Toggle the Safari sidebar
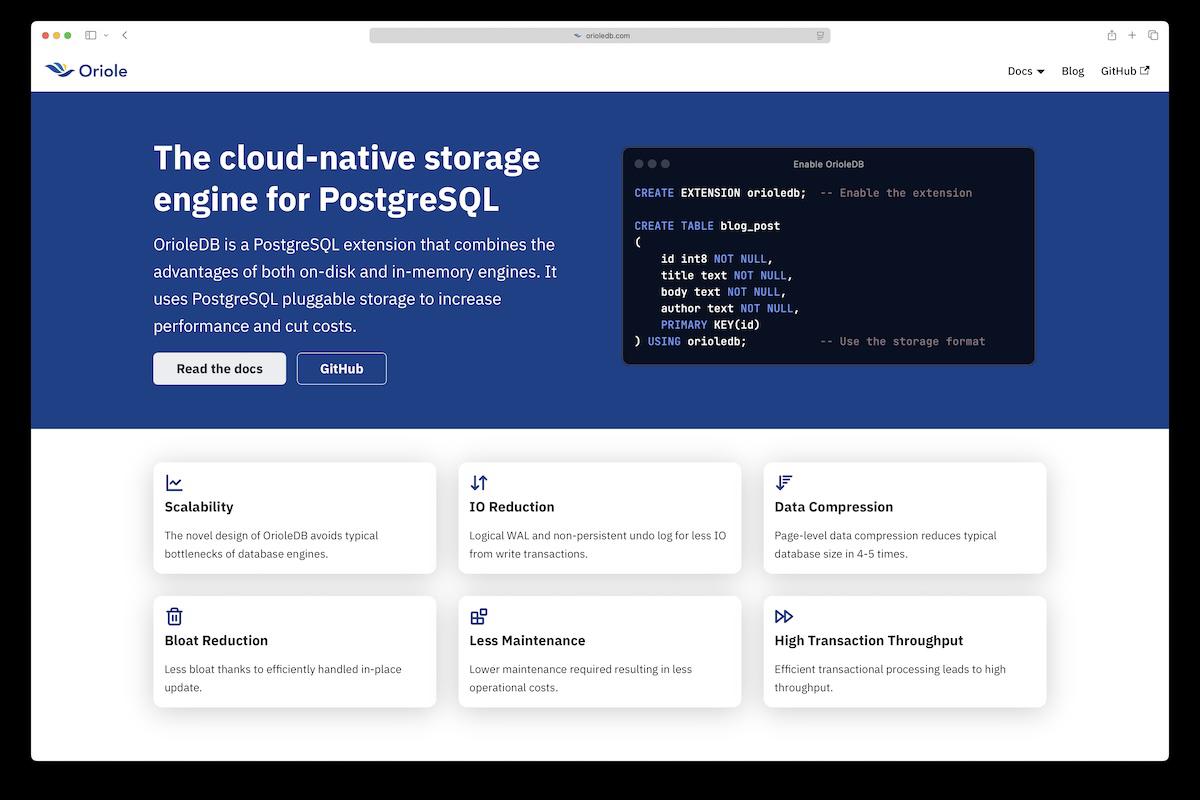1200x800 pixels. 90,35
